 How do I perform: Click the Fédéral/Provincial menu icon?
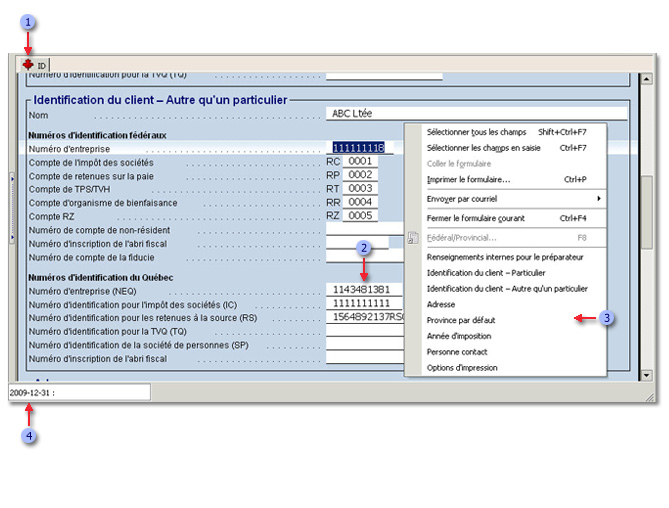pyautogui.click(x=413, y=238)
